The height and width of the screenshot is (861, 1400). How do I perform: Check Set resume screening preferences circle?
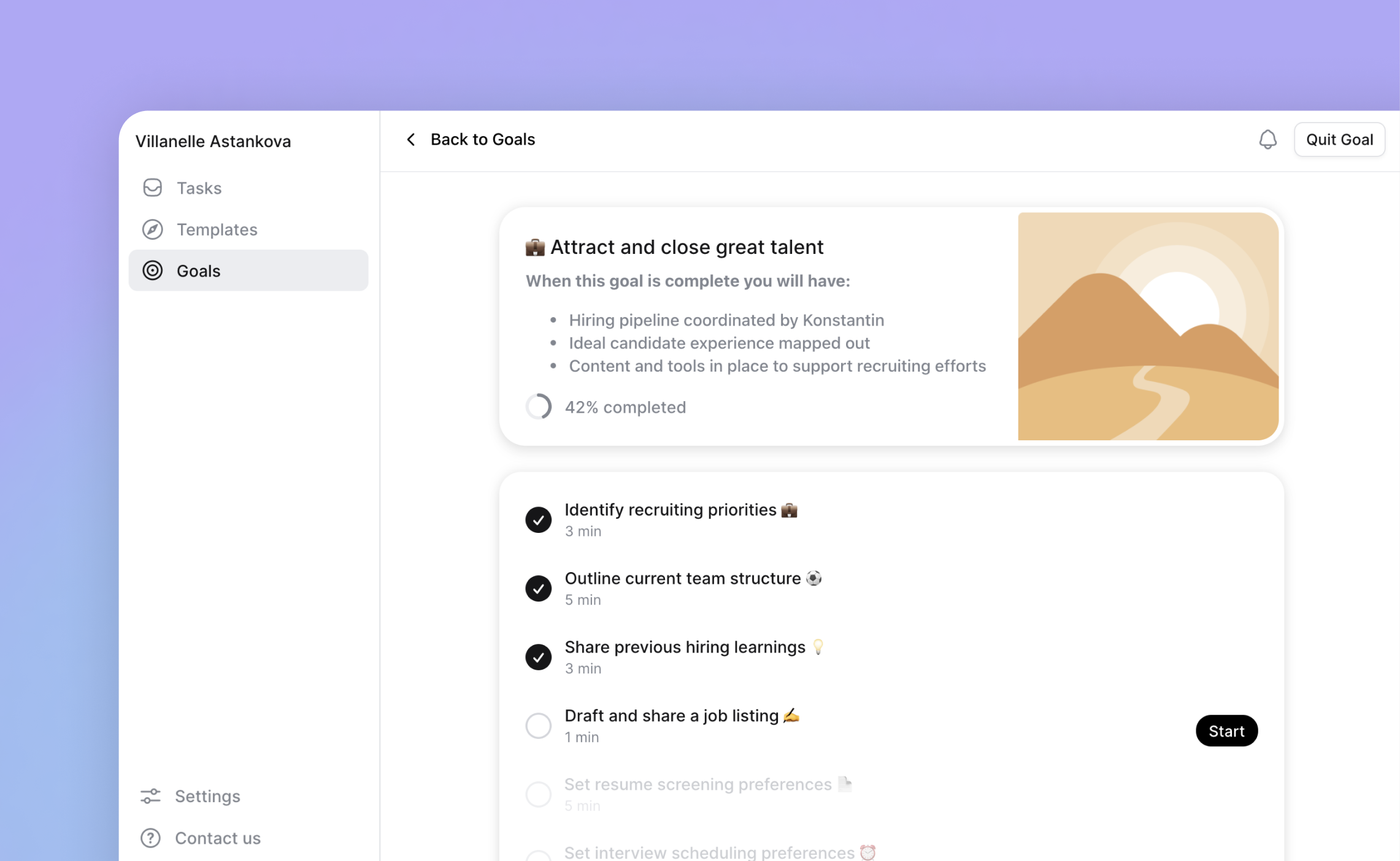[x=538, y=794]
